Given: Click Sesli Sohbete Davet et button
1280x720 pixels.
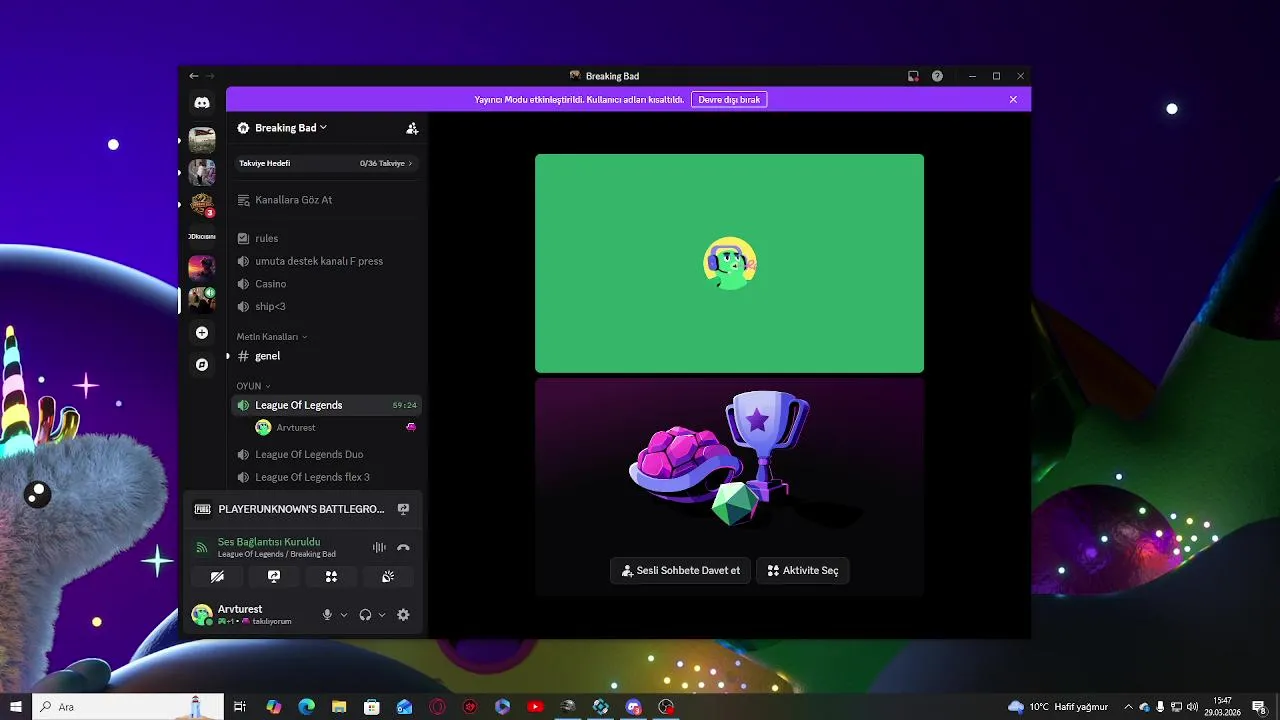Looking at the screenshot, I should point(680,571).
